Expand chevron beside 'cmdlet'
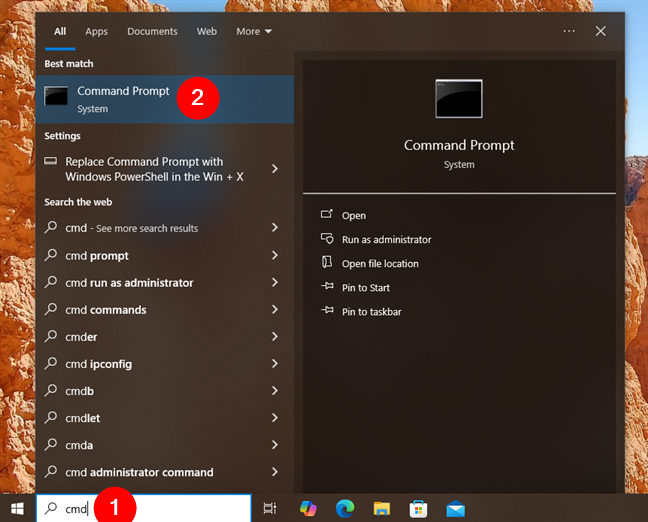Screen dimensions: 648x522 click(275, 417)
